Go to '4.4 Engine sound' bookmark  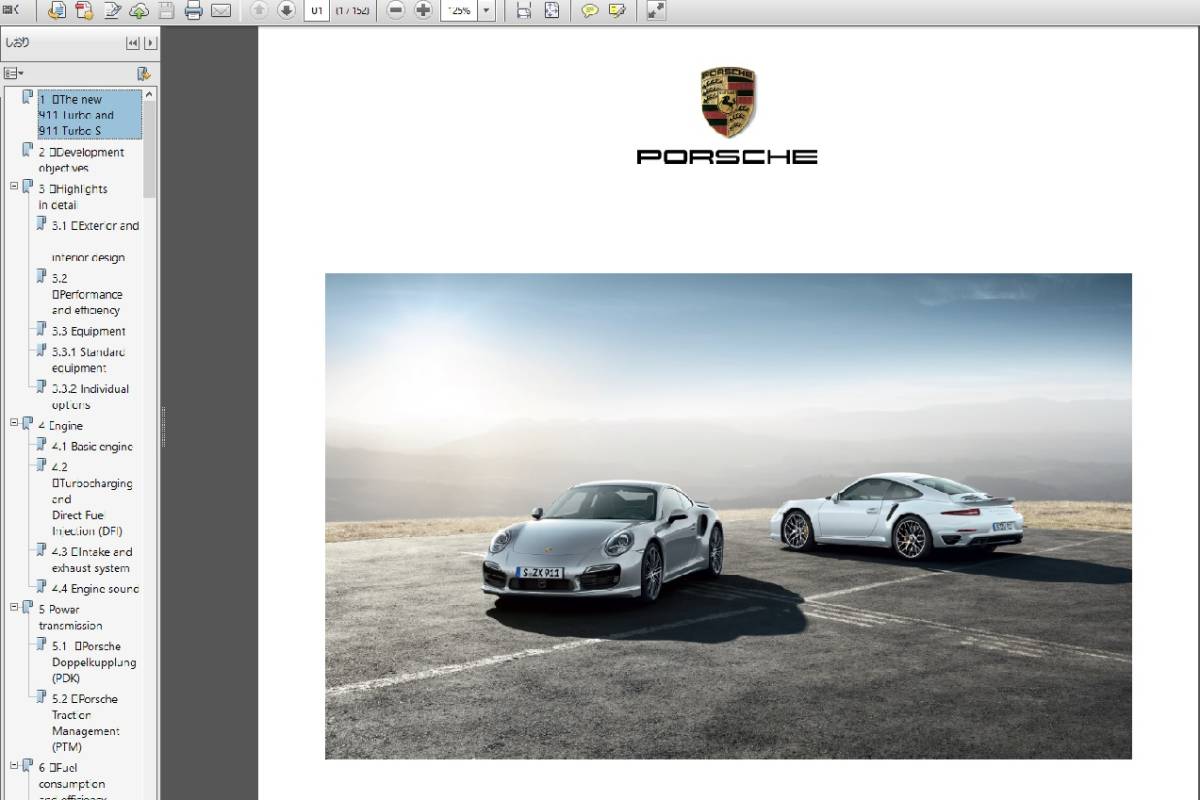(x=95, y=589)
